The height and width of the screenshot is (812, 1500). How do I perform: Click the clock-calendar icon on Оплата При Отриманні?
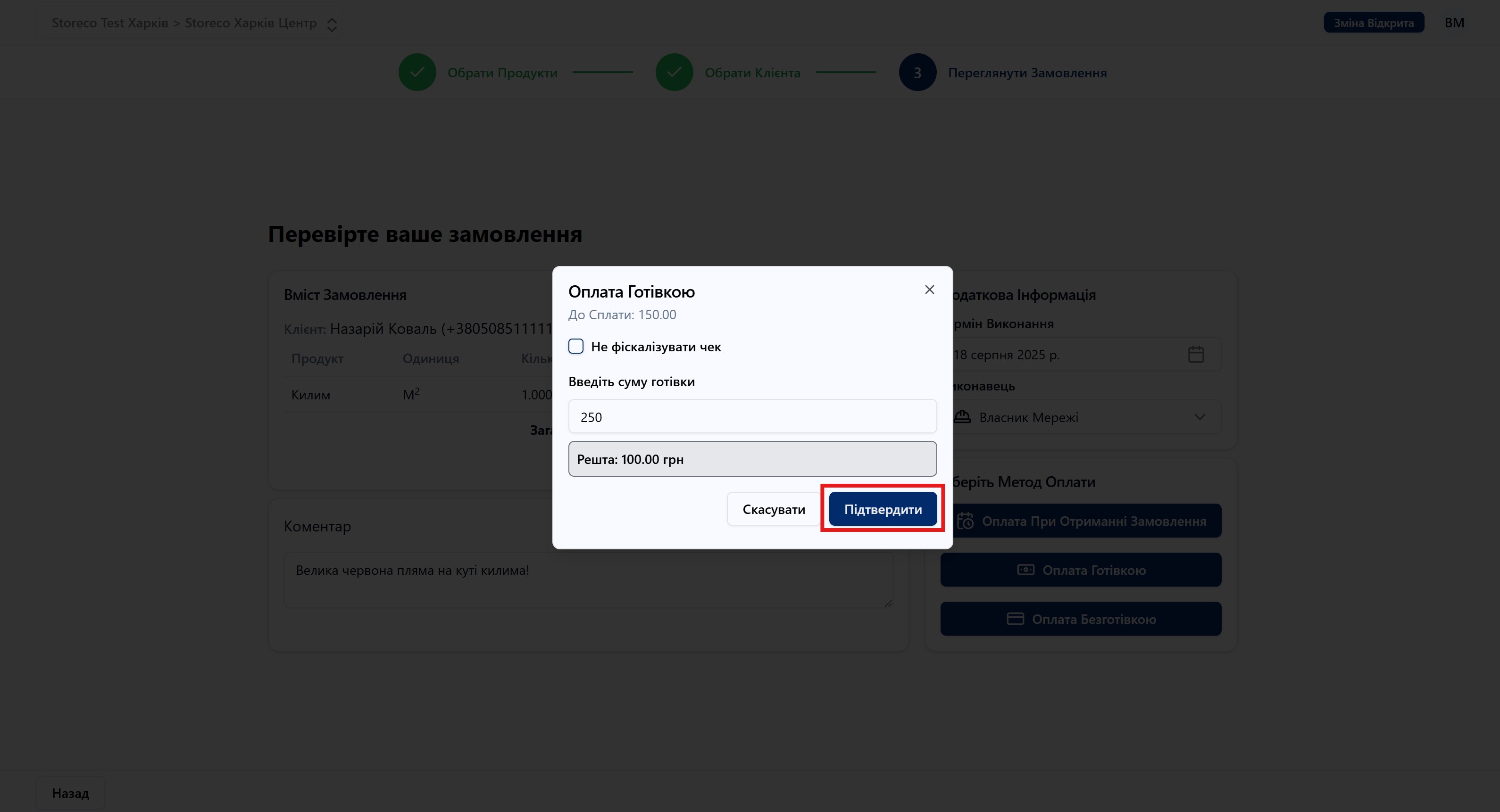click(x=965, y=521)
